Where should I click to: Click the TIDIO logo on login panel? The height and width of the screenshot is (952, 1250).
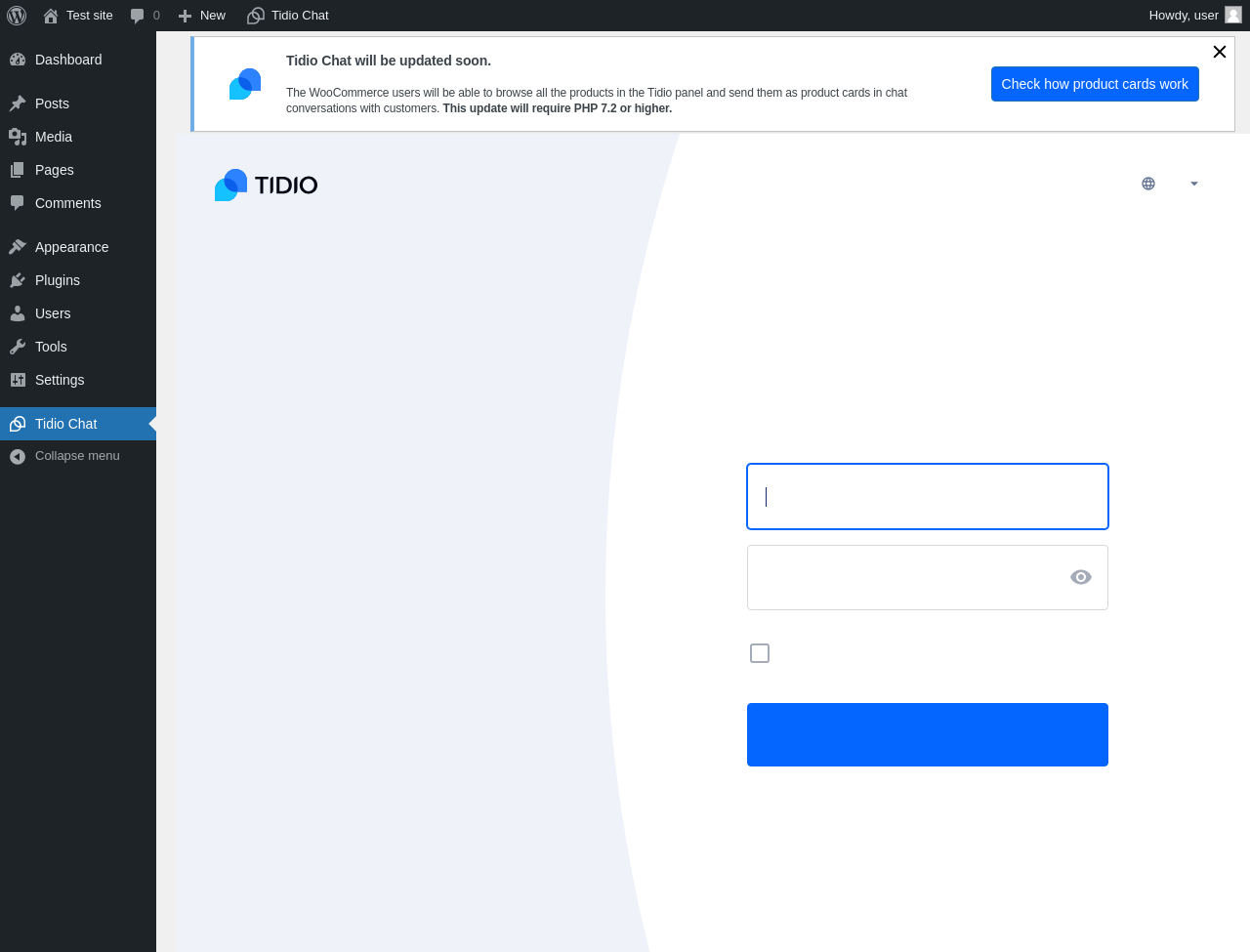tap(266, 185)
